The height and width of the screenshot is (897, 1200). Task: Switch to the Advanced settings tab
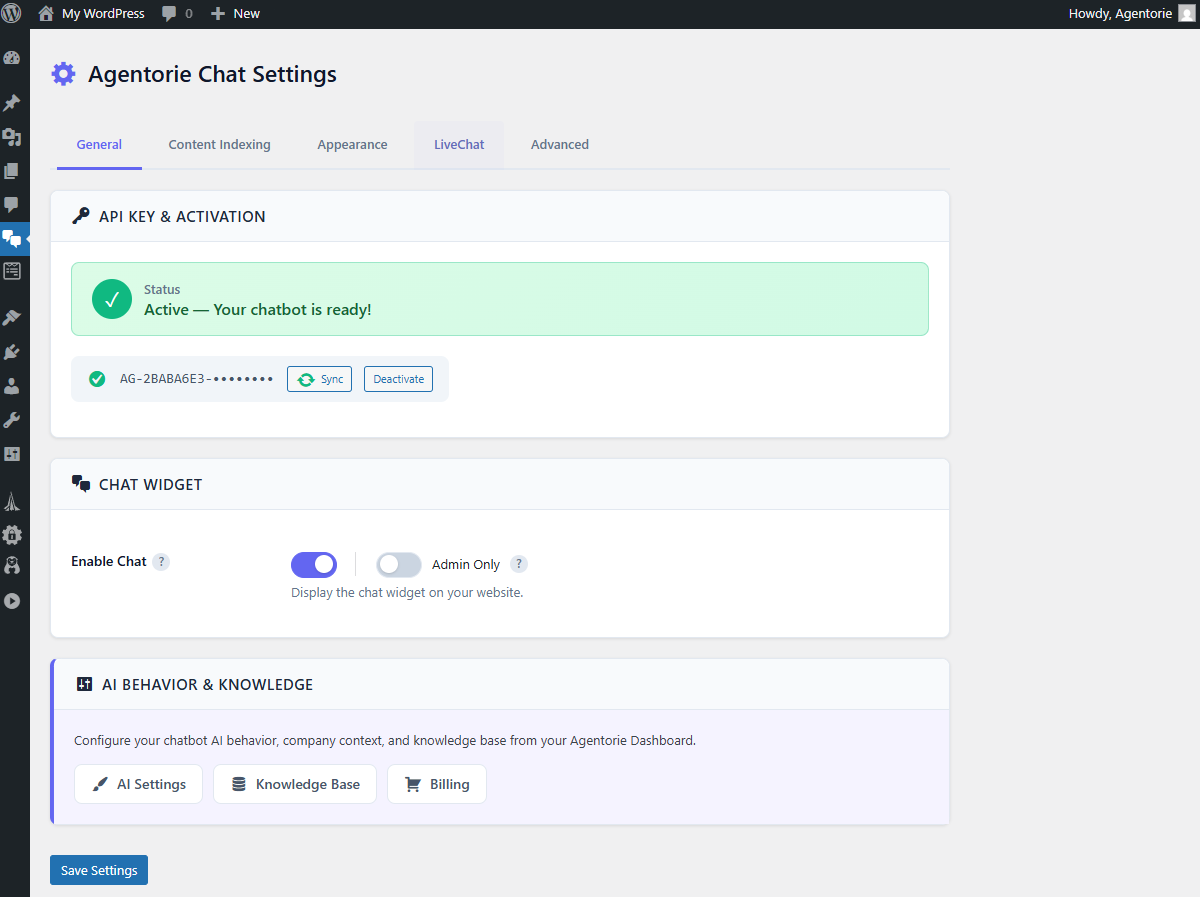tap(559, 144)
